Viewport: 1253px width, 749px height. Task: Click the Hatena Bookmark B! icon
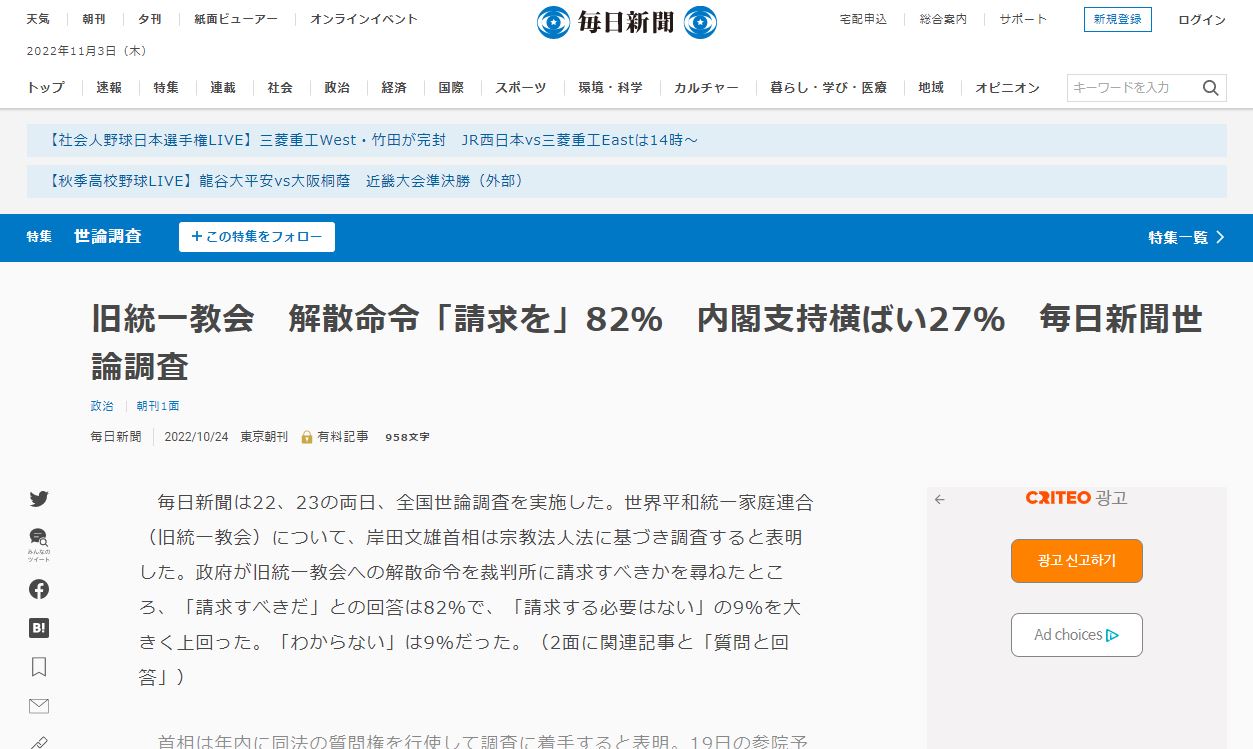39,628
